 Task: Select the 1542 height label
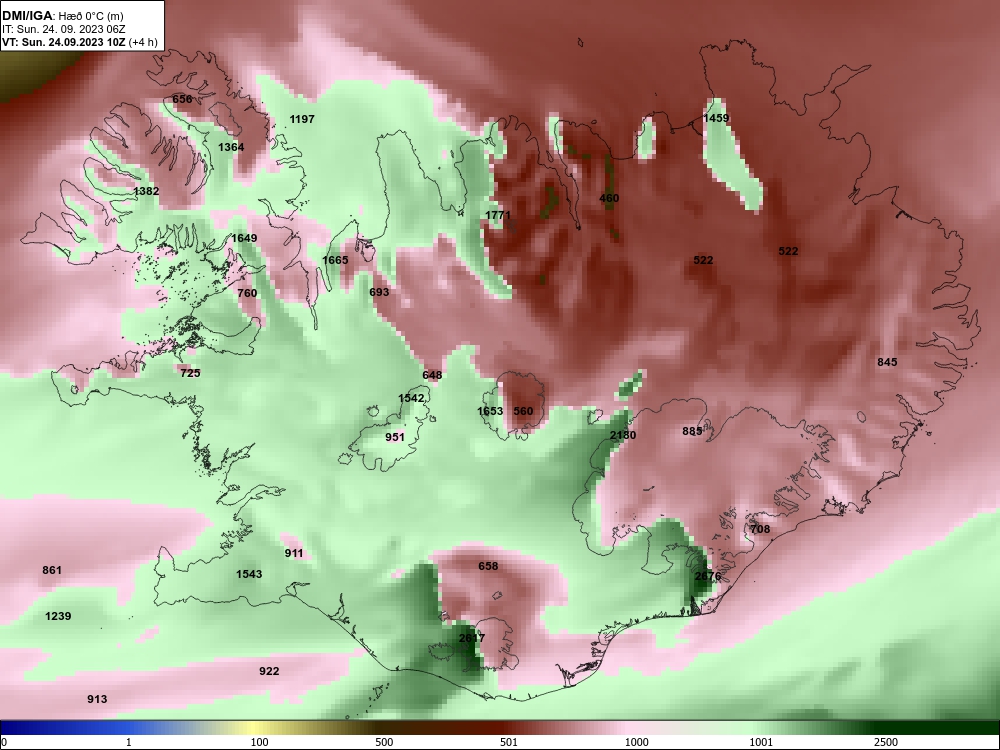(411, 398)
